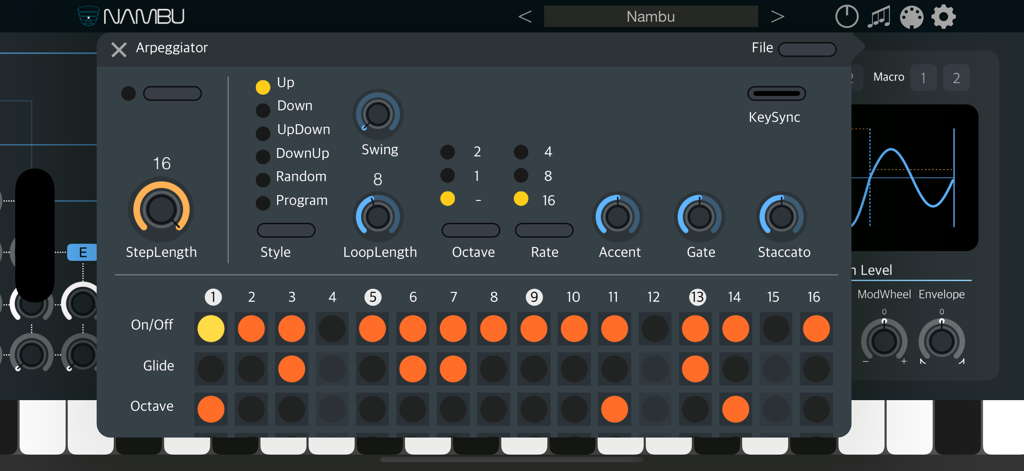Toggle Octave for step 1
Image resolution: width=1024 pixels, height=471 pixels.
pos(211,410)
